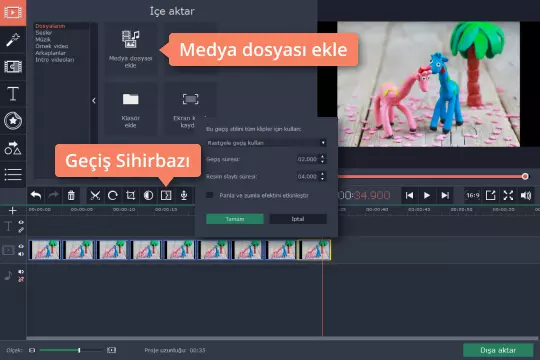The height and width of the screenshot is (360, 540).
Task: Mute the audio track speaker icon
Action: pyautogui.click(x=21, y=271)
